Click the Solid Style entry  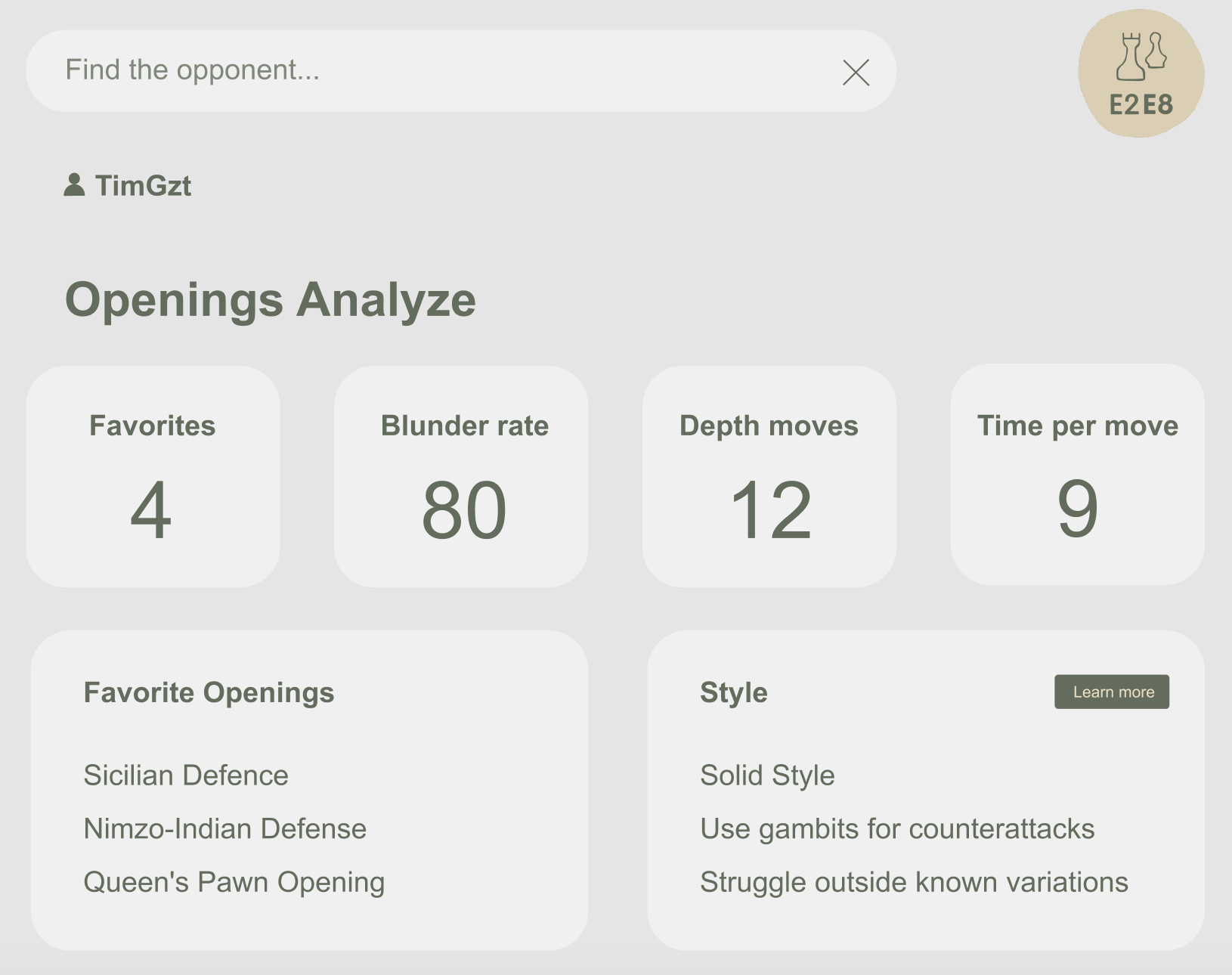coord(767,775)
